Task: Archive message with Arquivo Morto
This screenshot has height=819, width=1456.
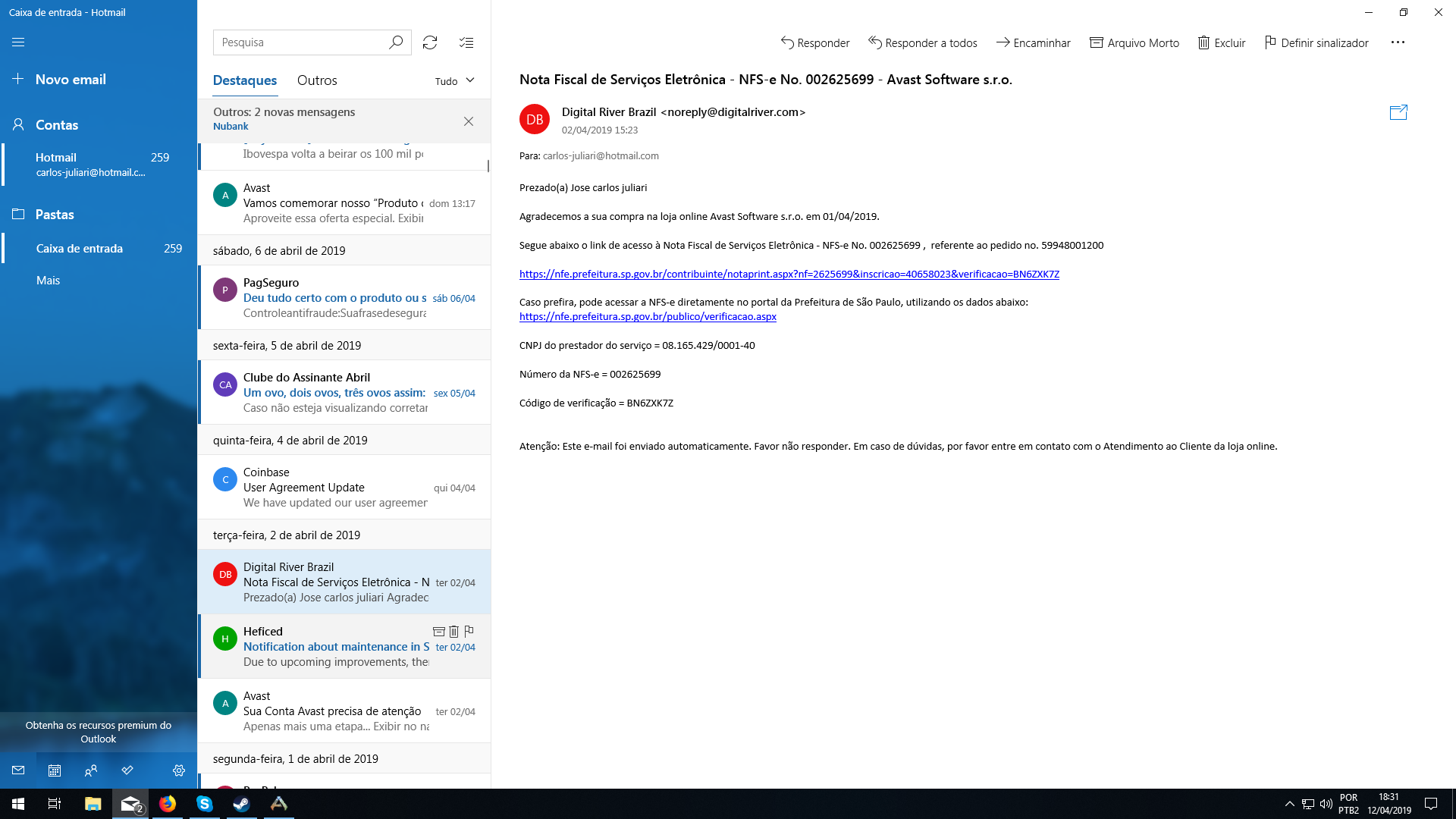Action: coord(1134,43)
